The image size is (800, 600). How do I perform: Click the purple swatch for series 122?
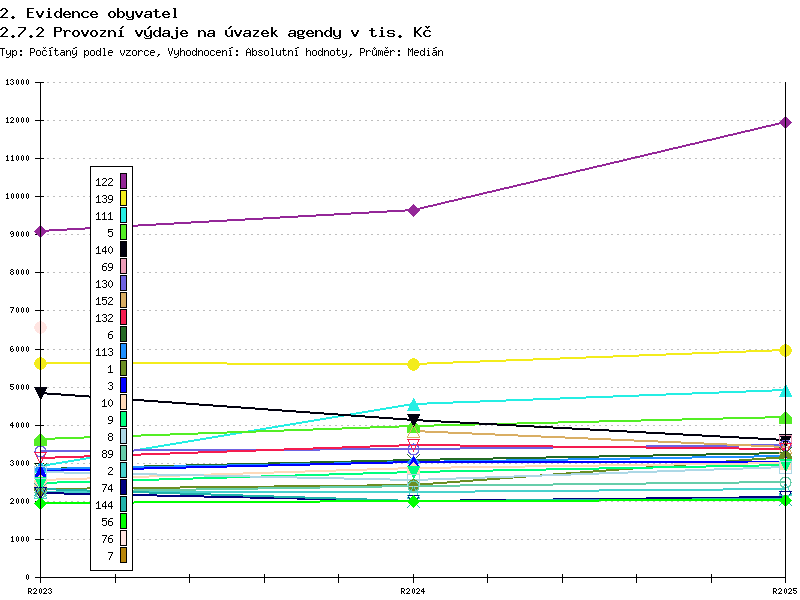tap(123, 181)
